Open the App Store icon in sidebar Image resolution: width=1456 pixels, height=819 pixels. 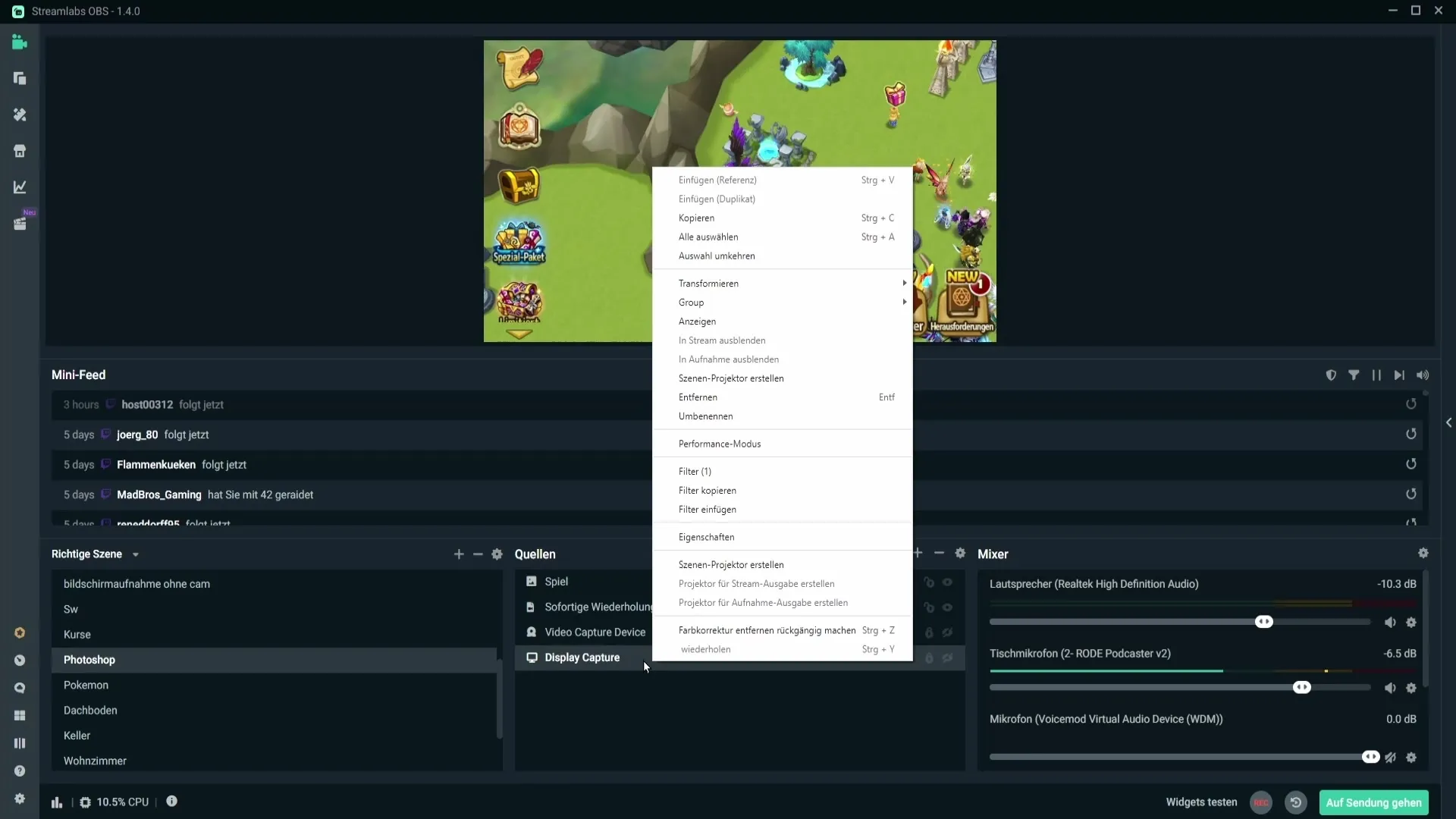[x=20, y=151]
